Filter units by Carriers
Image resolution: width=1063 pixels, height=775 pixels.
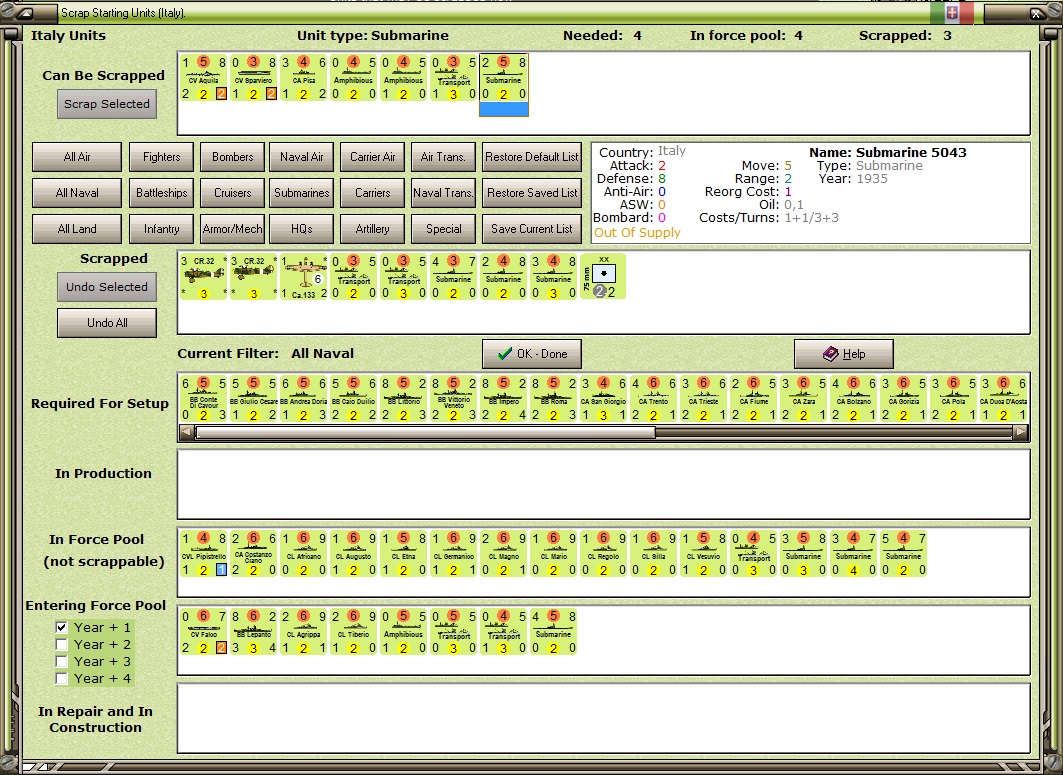(372, 193)
